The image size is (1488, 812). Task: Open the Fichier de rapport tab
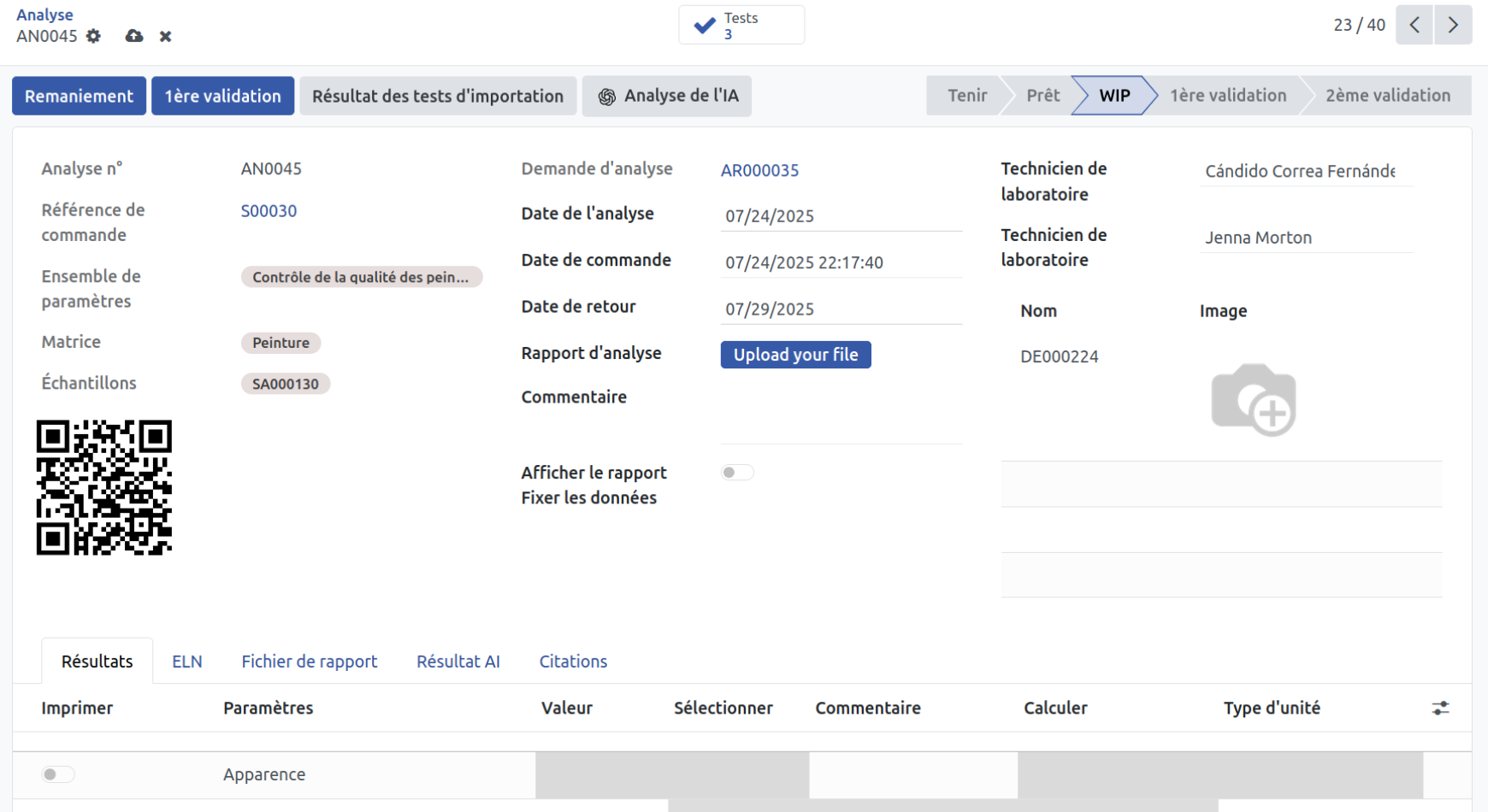pos(310,662)
